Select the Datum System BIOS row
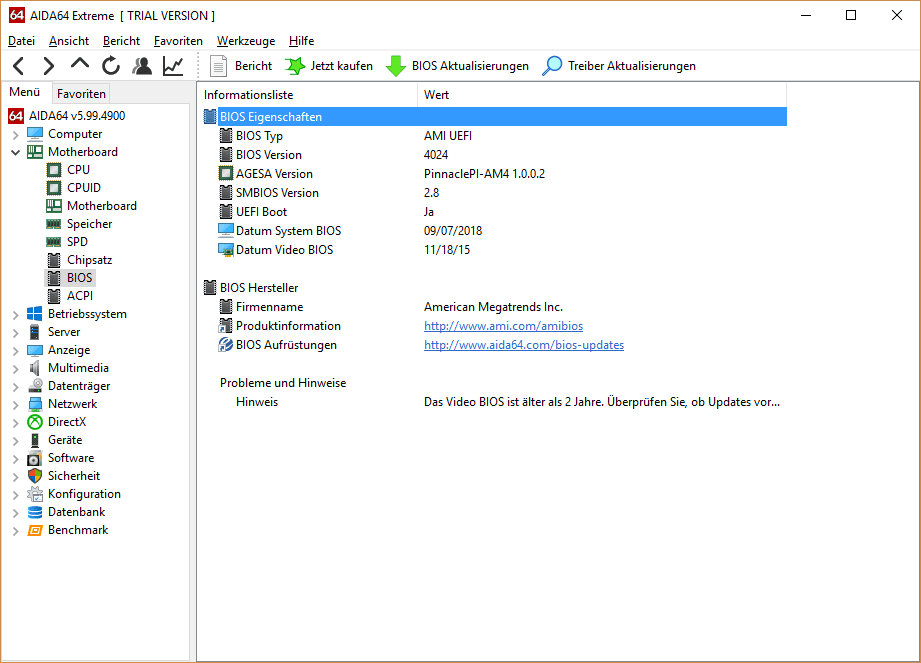 pos(494,231)
